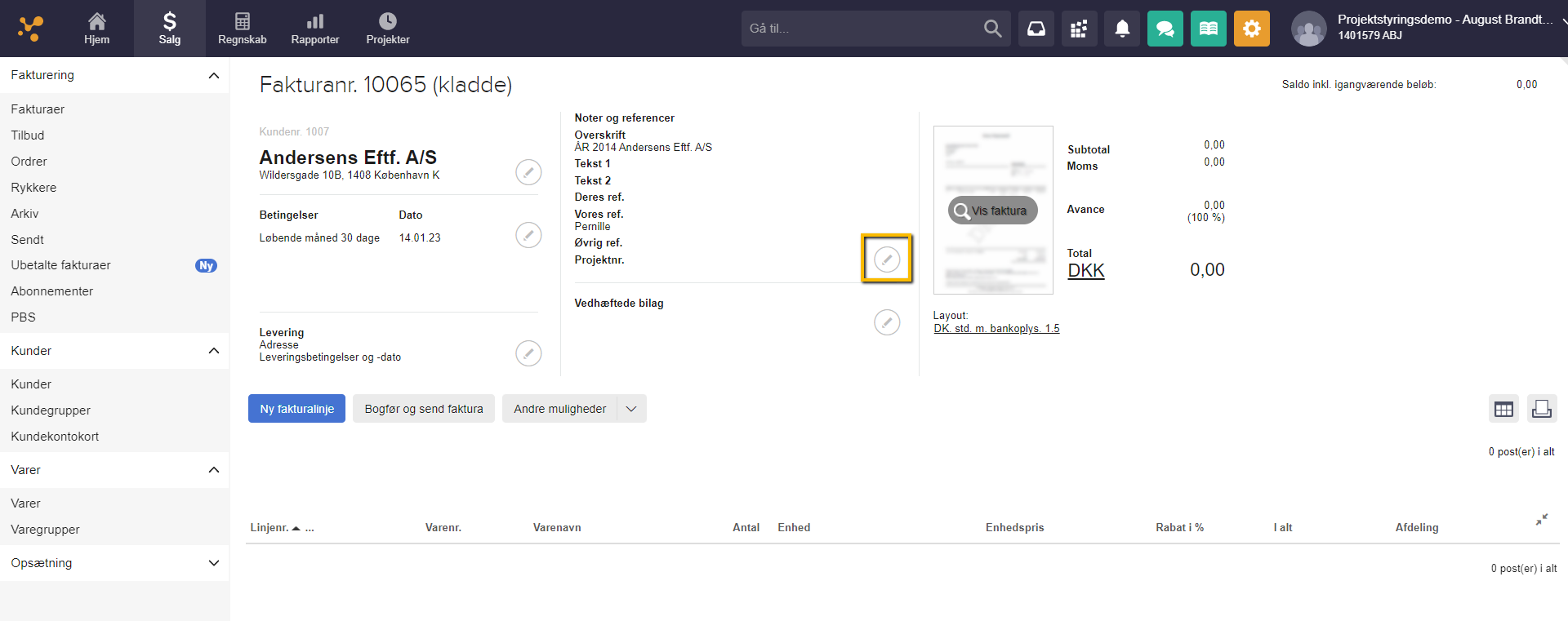Viewport: 1568px width, 621px height.
Task: Open the apps grid icon
Action: [1079, 29]
